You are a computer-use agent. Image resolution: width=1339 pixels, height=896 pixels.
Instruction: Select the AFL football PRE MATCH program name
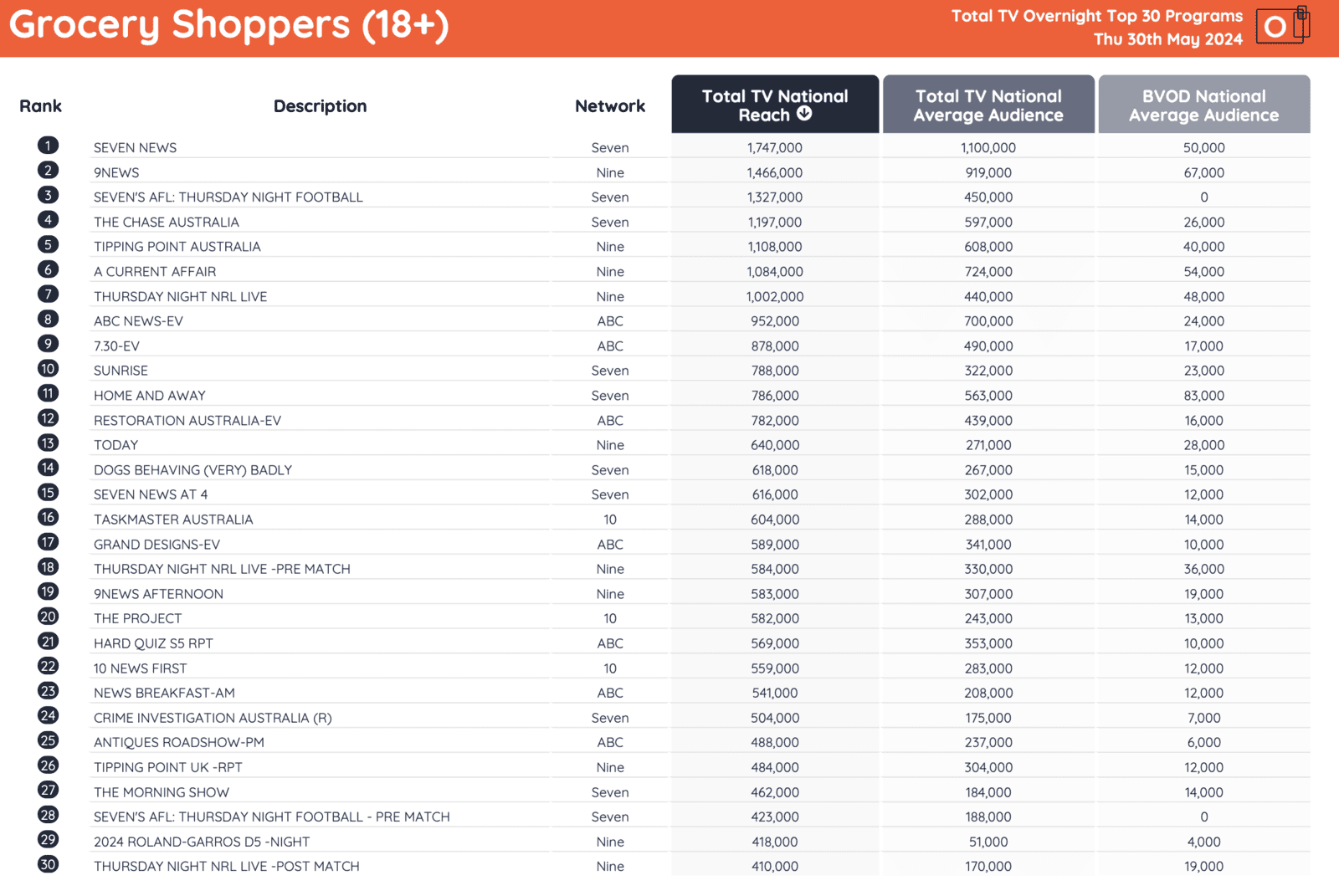tap(272, 817)
